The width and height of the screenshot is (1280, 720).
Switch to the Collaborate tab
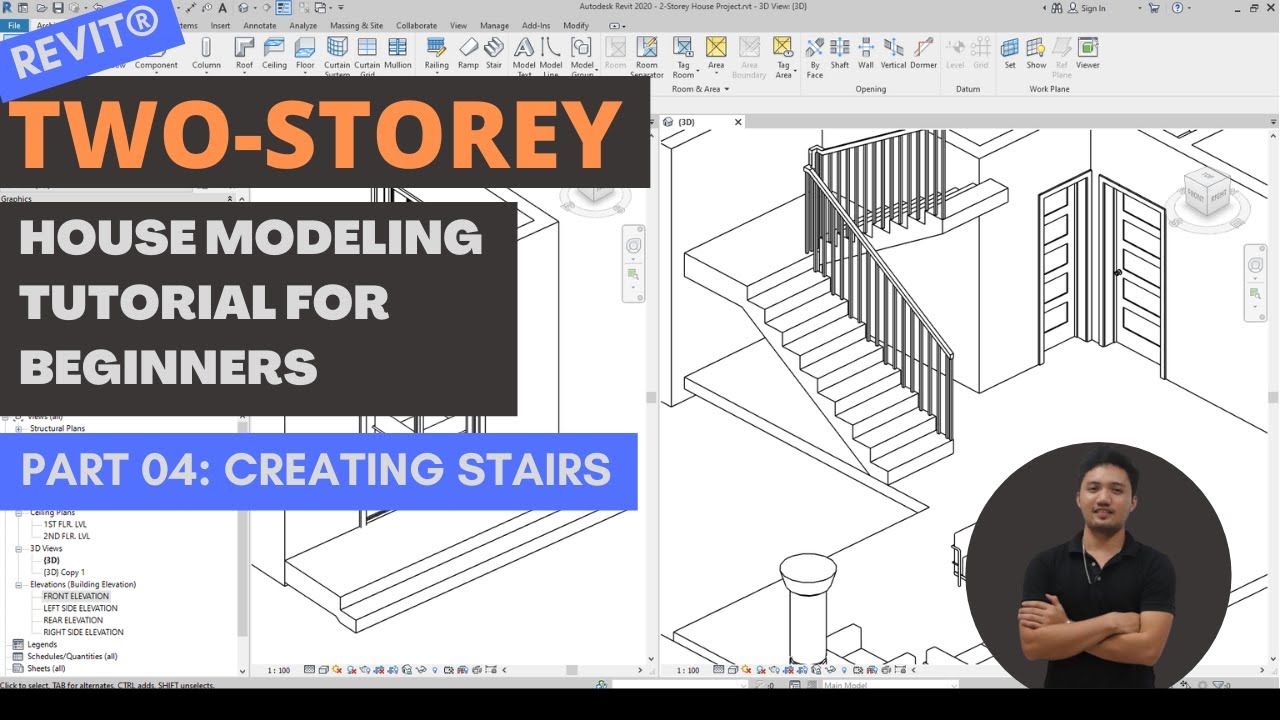pos(416,25)
